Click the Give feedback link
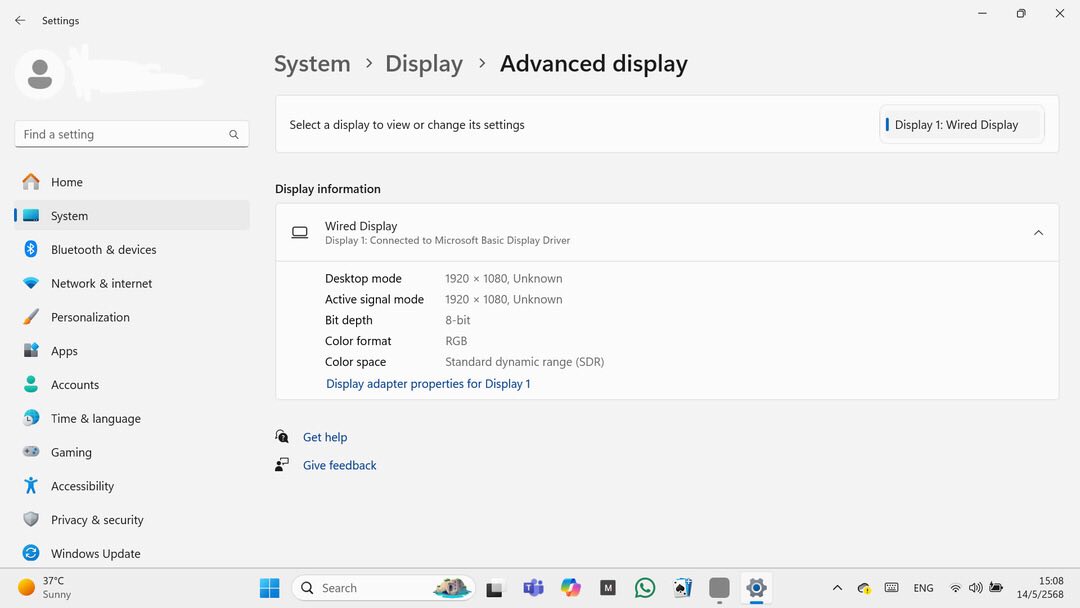1080x608 pixels. click(340, 465)
